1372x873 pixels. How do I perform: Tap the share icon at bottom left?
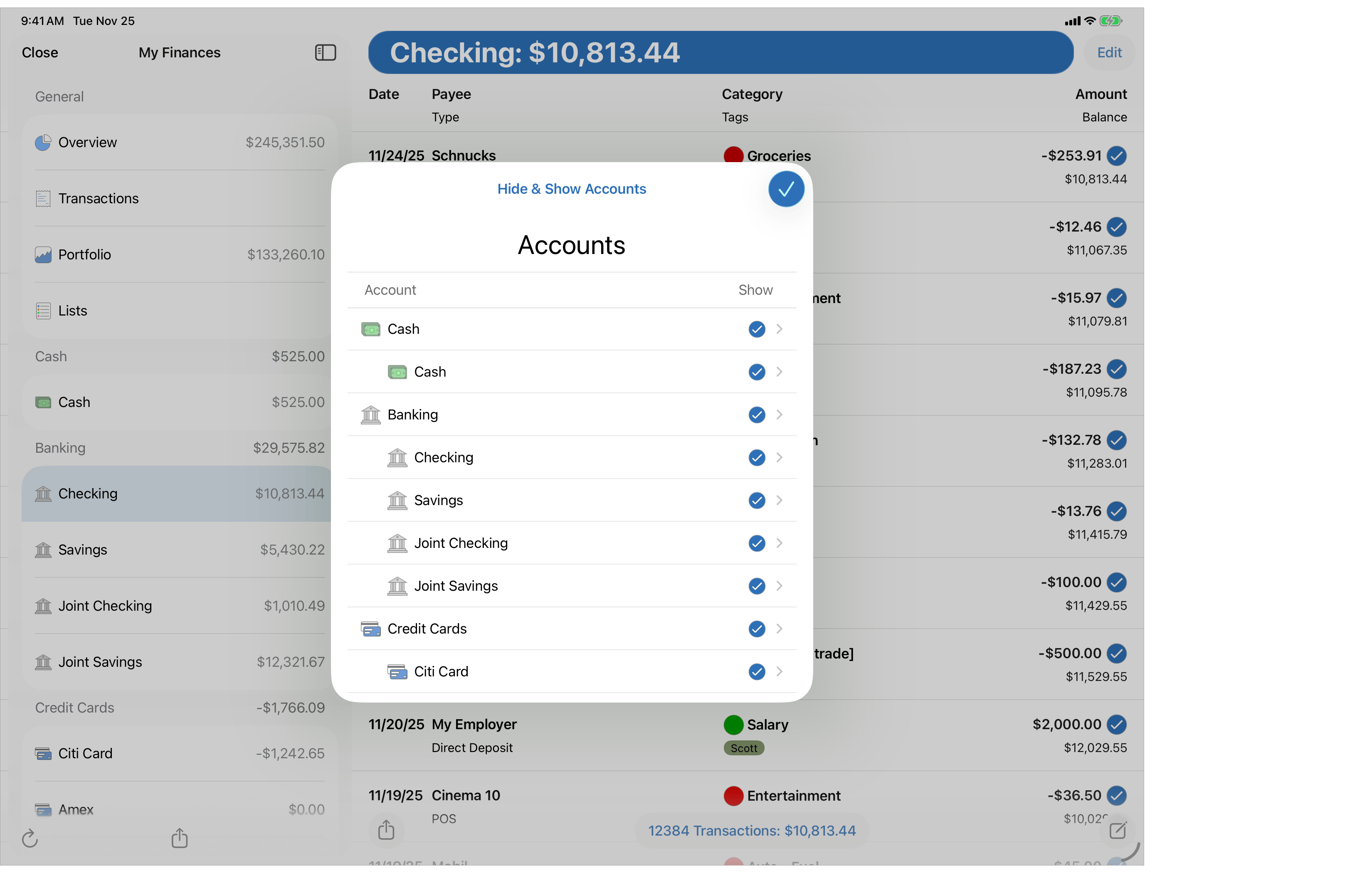coord(180,838)
